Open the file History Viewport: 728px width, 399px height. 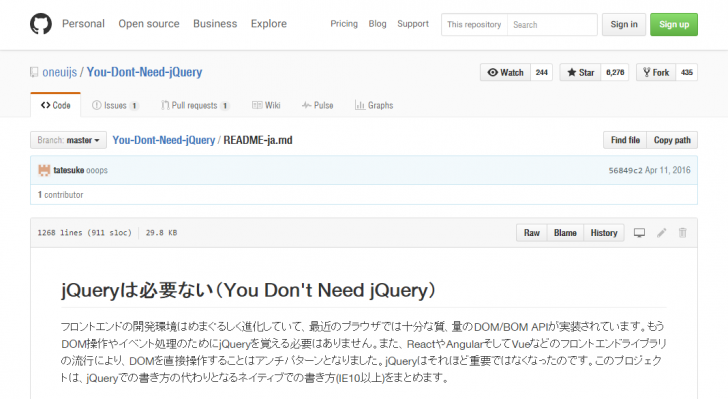tap(604, 233)
